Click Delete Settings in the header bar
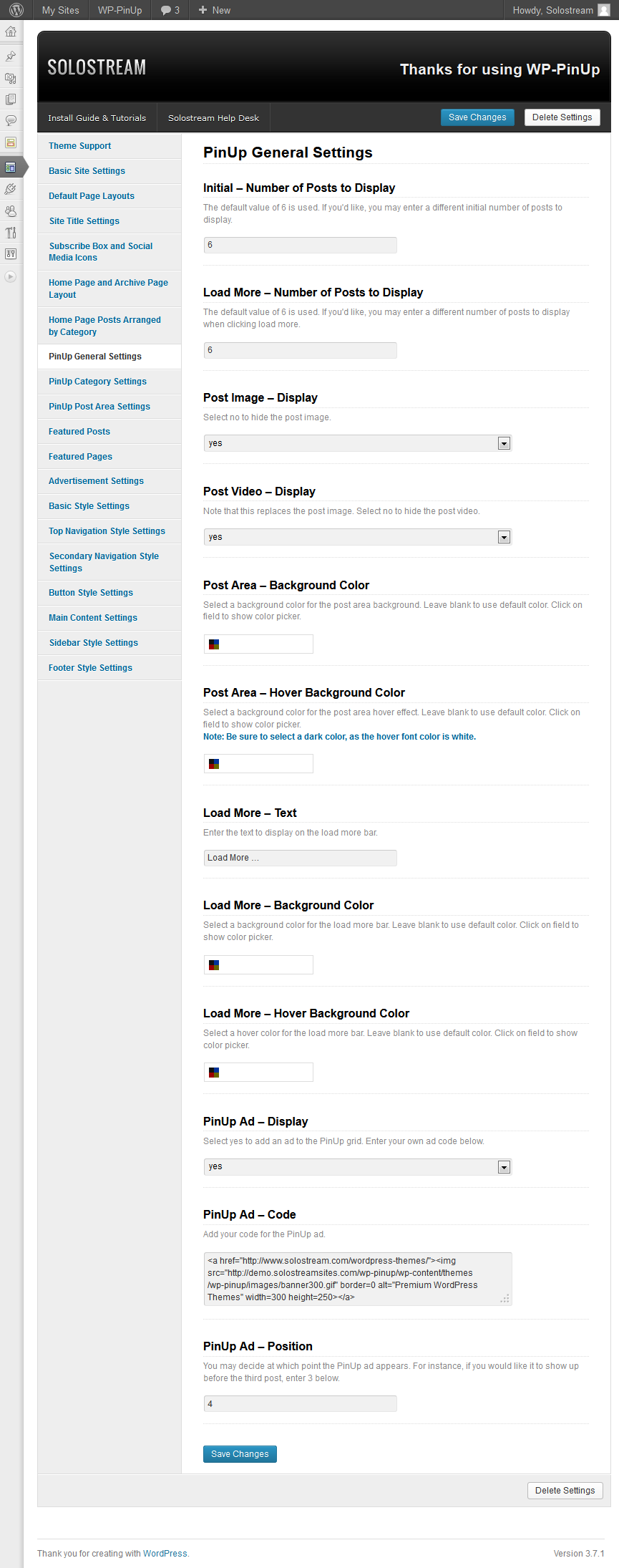619x1568 pixels. (562, 117)
